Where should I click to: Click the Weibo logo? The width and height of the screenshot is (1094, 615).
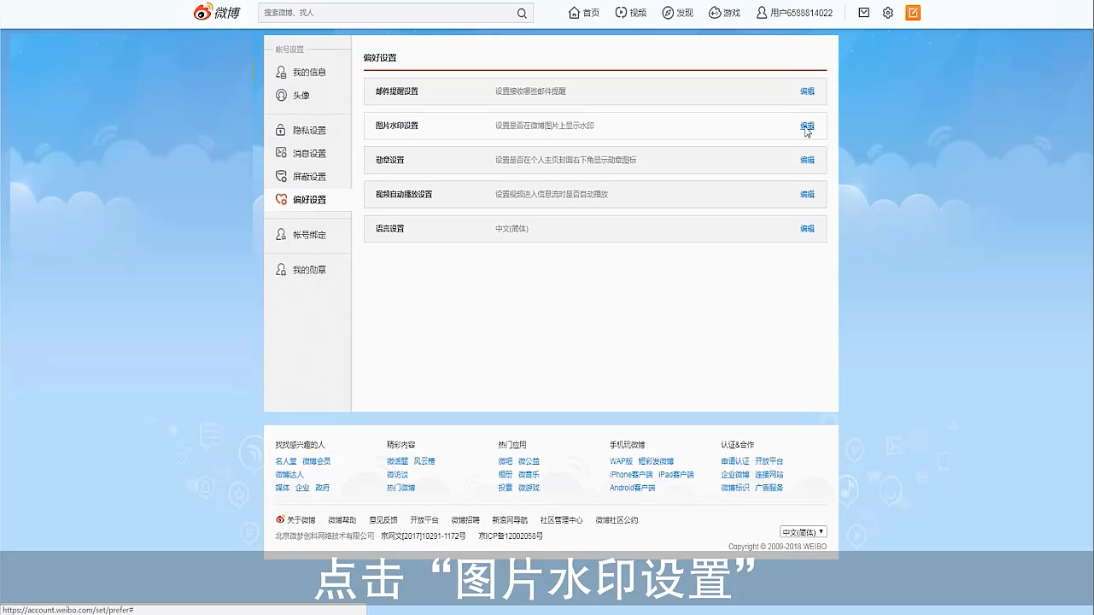click(x=217, y=13)
